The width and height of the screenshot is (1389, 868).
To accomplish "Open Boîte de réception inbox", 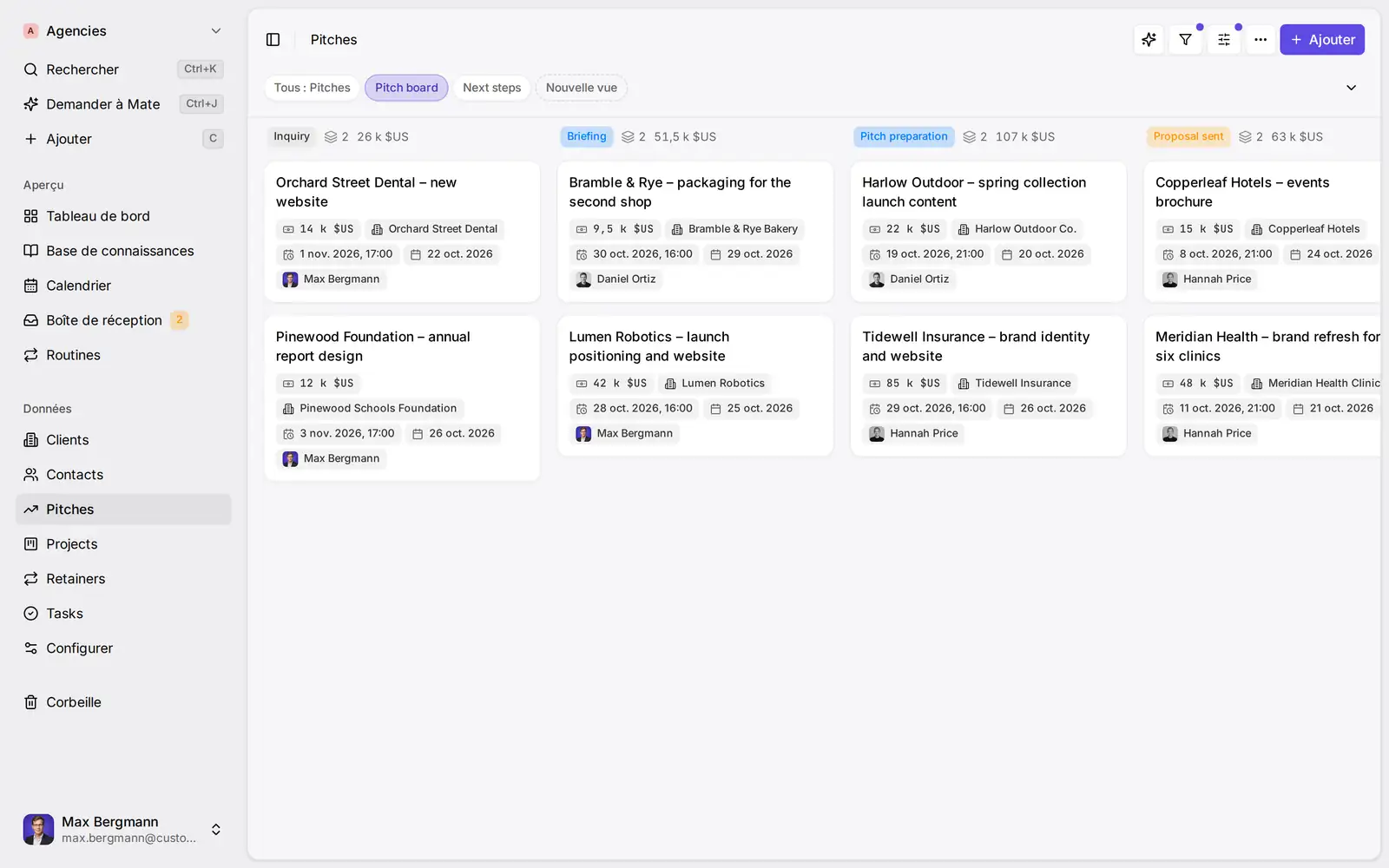I will tap(123, 320).
